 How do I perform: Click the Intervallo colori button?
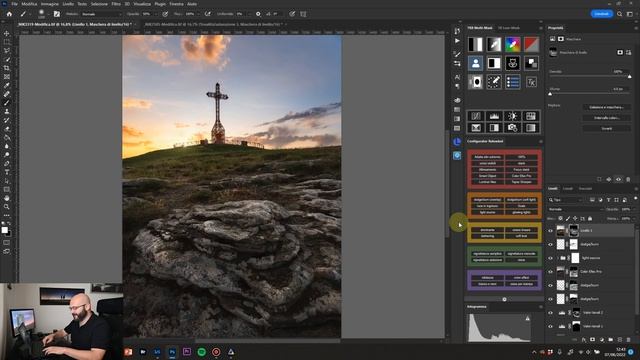(x=607, y=118)
